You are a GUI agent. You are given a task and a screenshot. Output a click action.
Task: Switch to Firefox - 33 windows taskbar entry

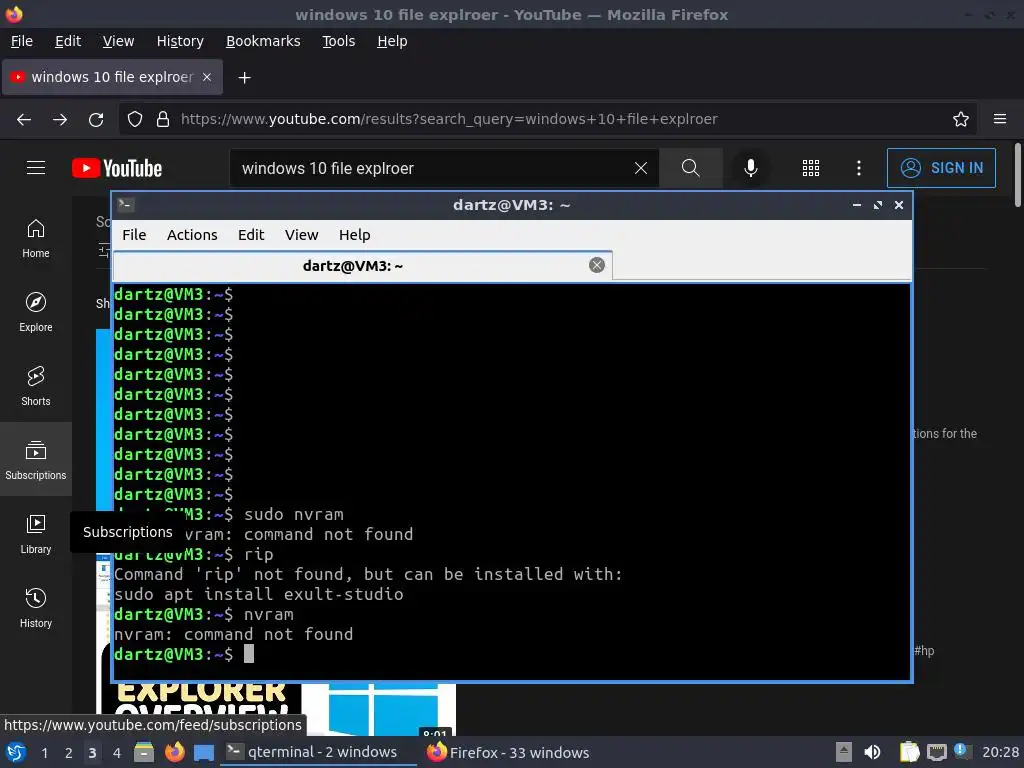(509, 752)
